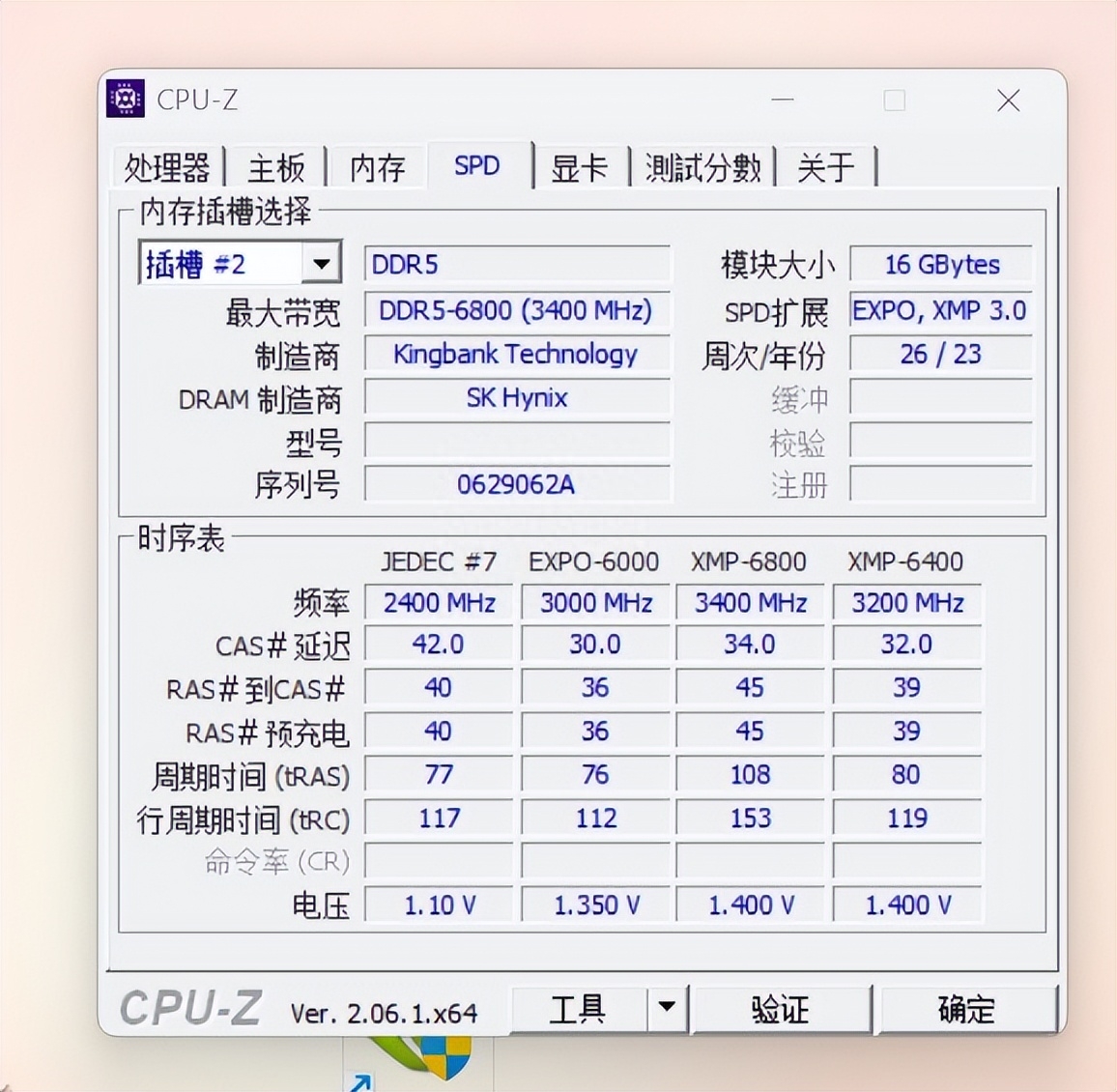Click the CAS latency 34.0 cell
Image resolution: width=1117 pixels, height=1092 pixels.
(750, 645)
